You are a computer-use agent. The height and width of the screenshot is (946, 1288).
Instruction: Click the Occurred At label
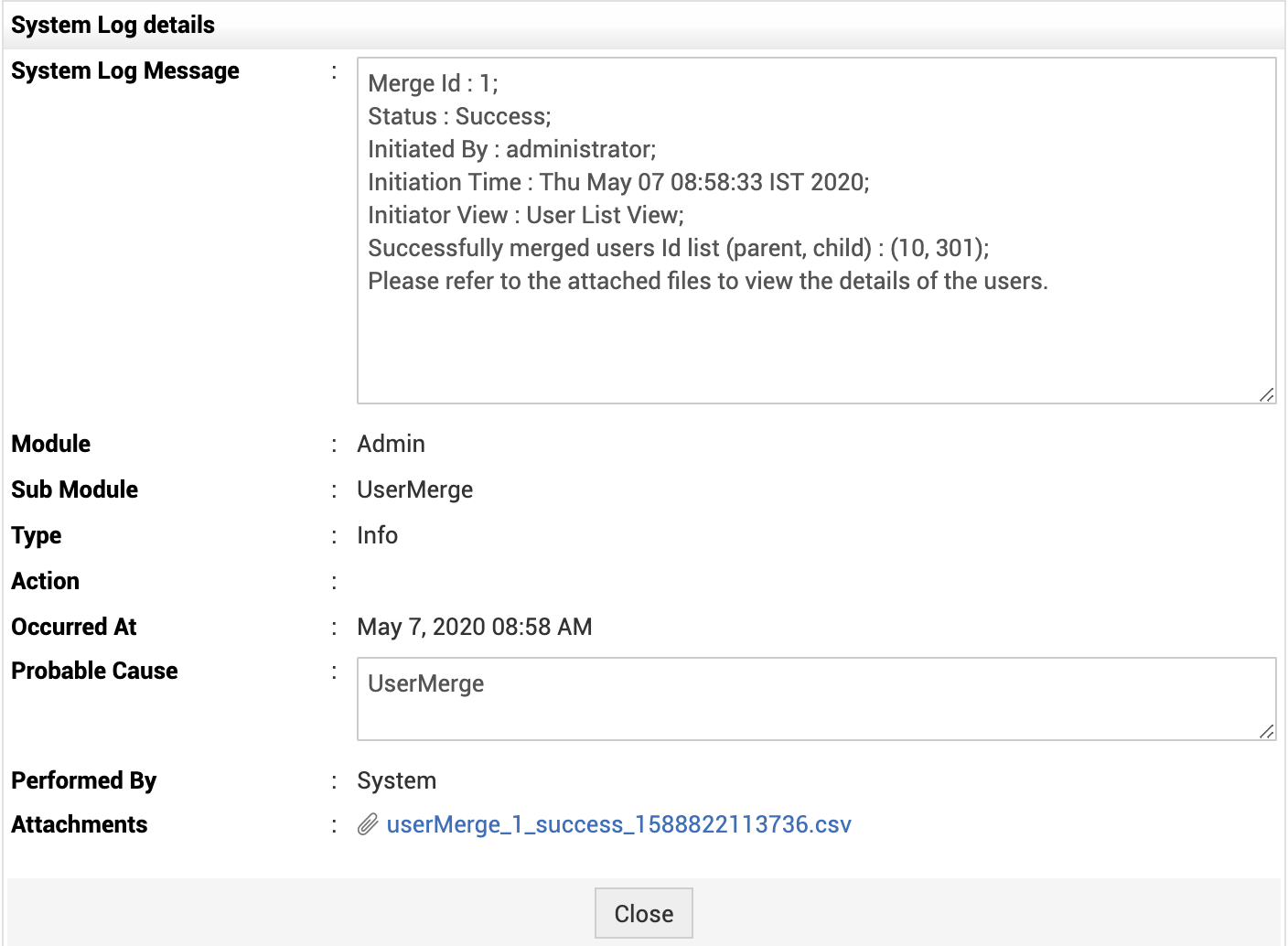[x=74, y=627]
